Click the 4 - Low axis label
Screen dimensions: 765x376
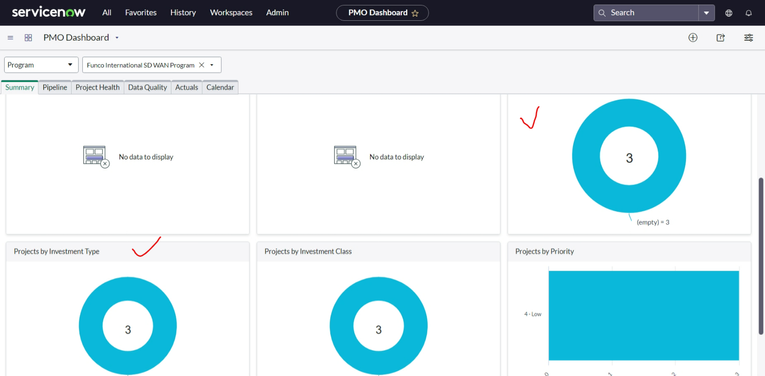coord(533,315)
